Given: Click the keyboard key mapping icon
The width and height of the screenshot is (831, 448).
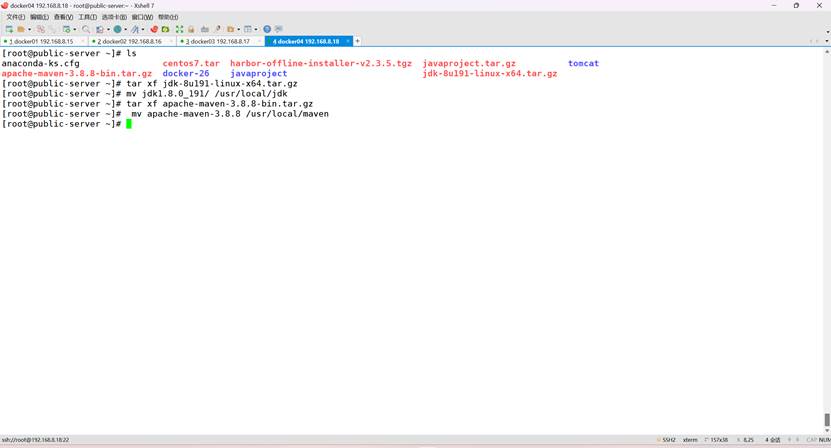Looking at the screenshot, I should tap(205, 29).
